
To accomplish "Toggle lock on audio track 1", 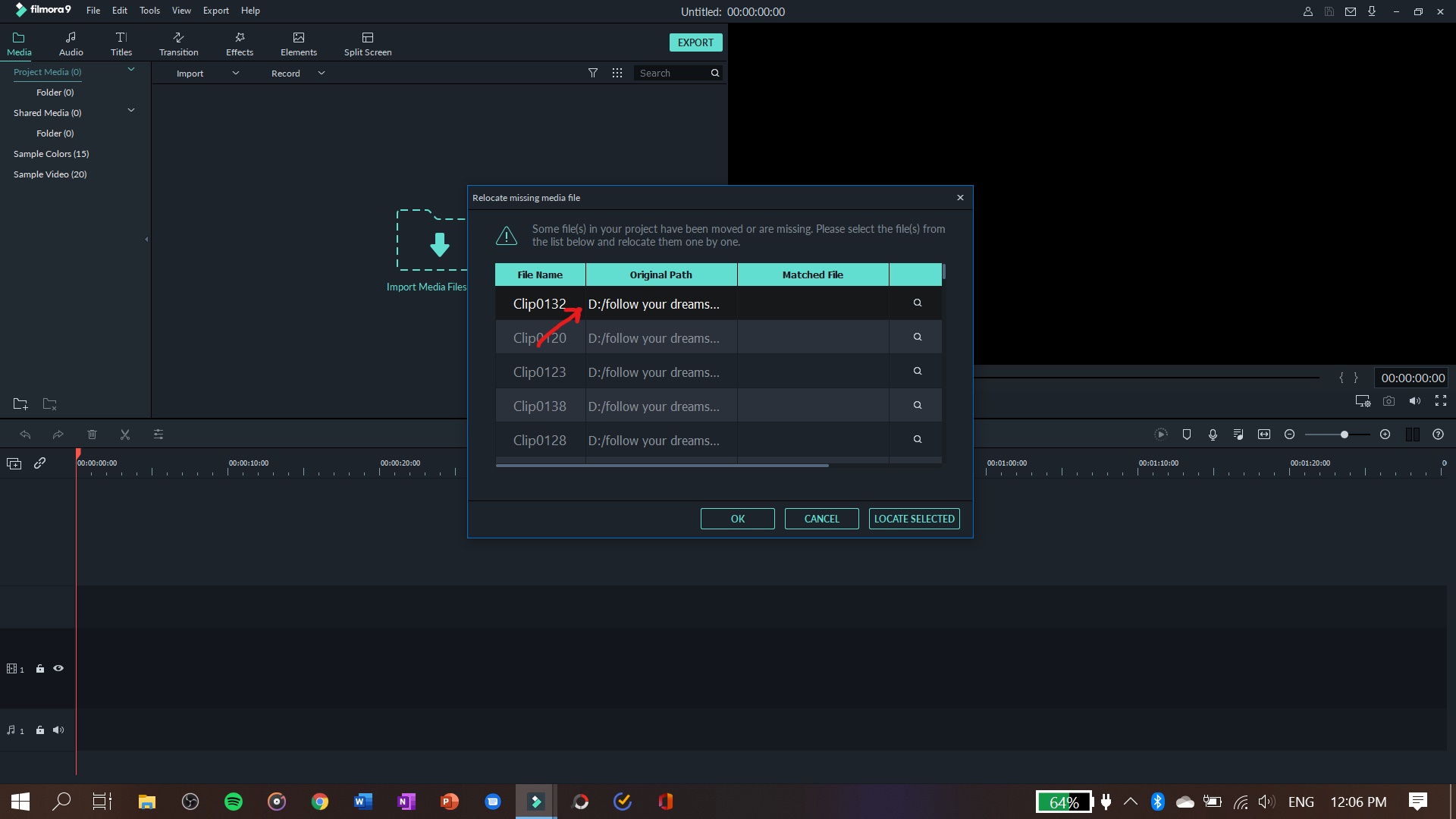I will (x=40, y=730).
